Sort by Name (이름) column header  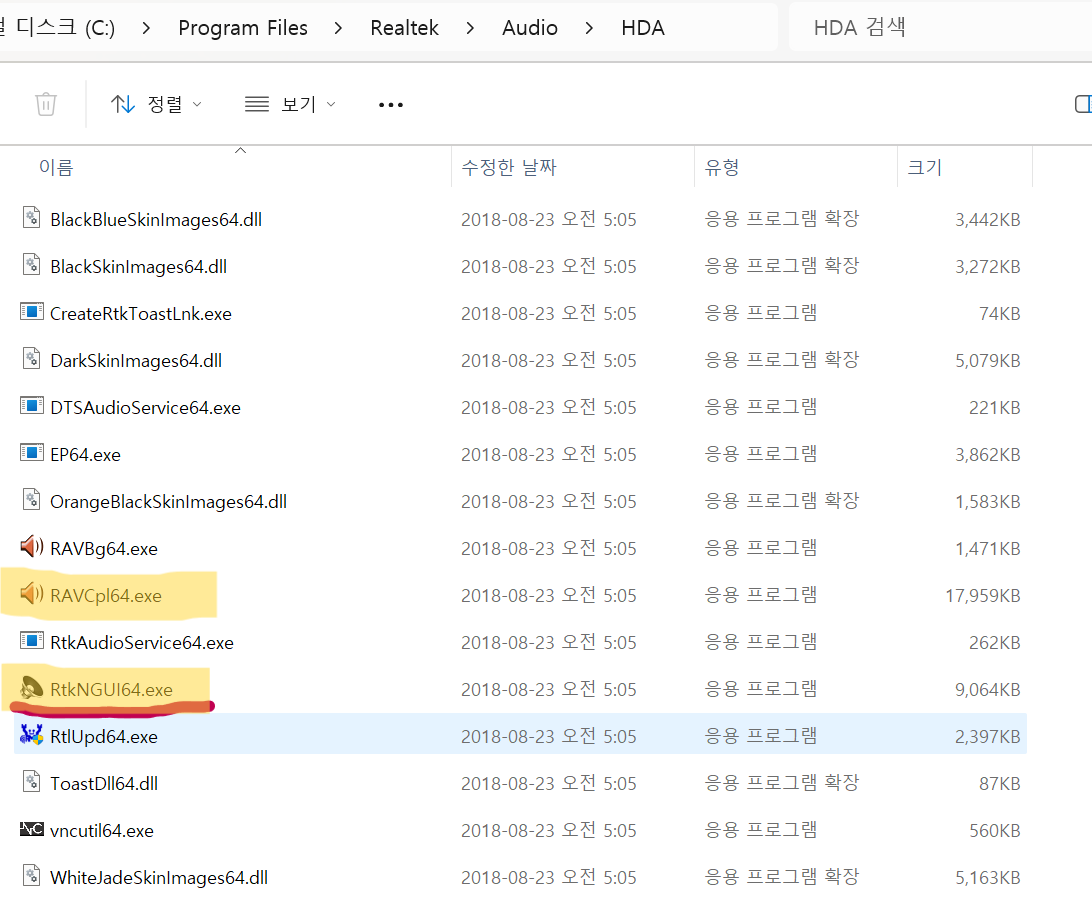click(x=56, y=167)
